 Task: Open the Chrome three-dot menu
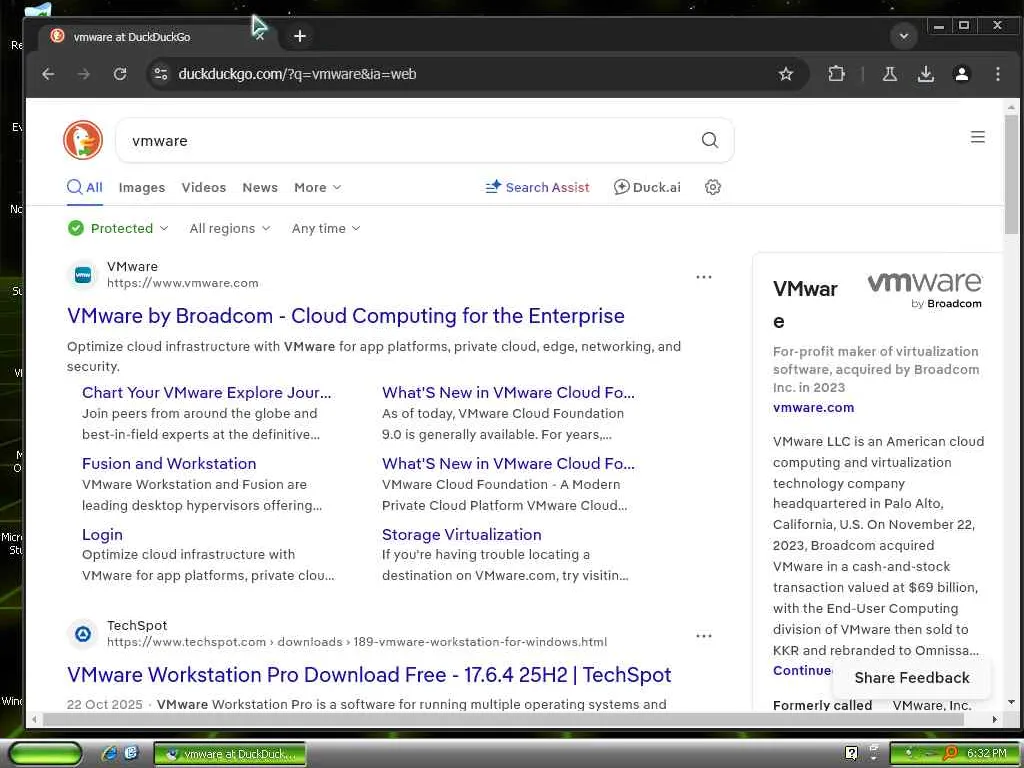point(997,74)
